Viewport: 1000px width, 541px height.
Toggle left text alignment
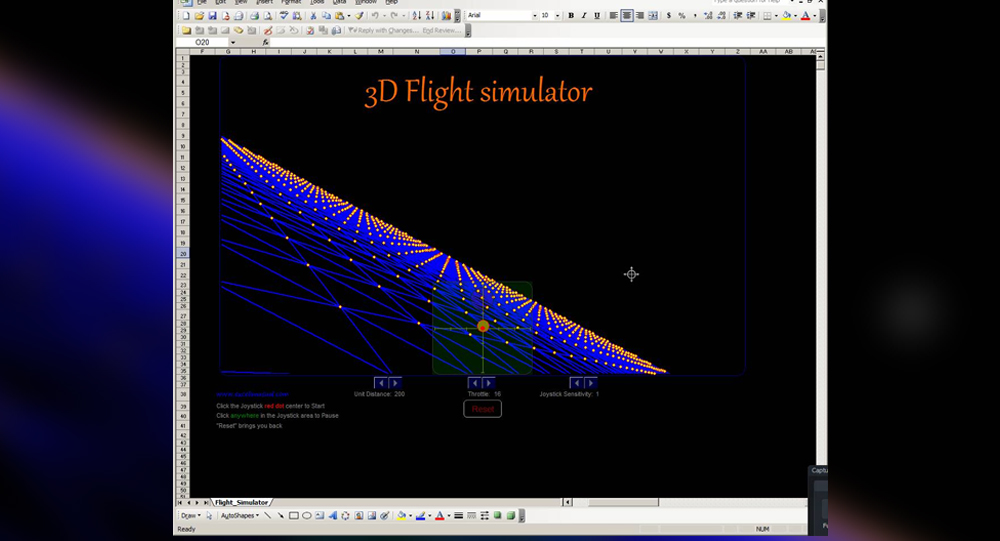pos(614,15)
